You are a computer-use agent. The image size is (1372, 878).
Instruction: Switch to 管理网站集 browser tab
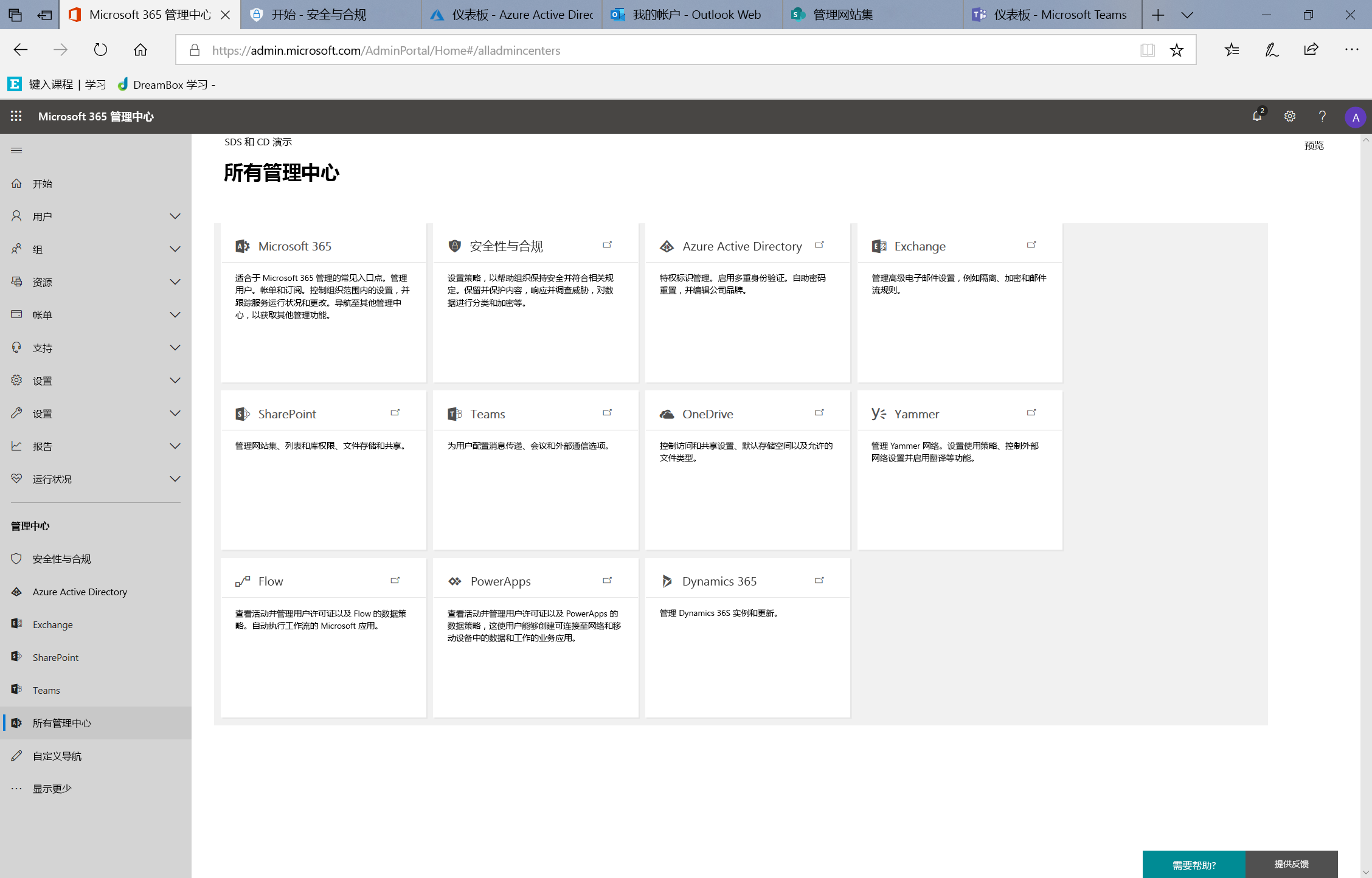coord(873,15)
